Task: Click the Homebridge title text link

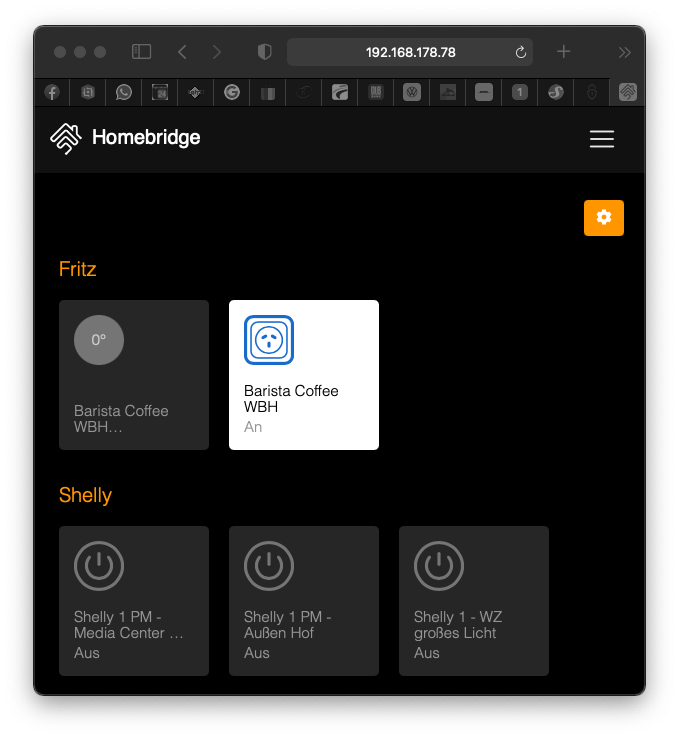Action: point(146,138)
